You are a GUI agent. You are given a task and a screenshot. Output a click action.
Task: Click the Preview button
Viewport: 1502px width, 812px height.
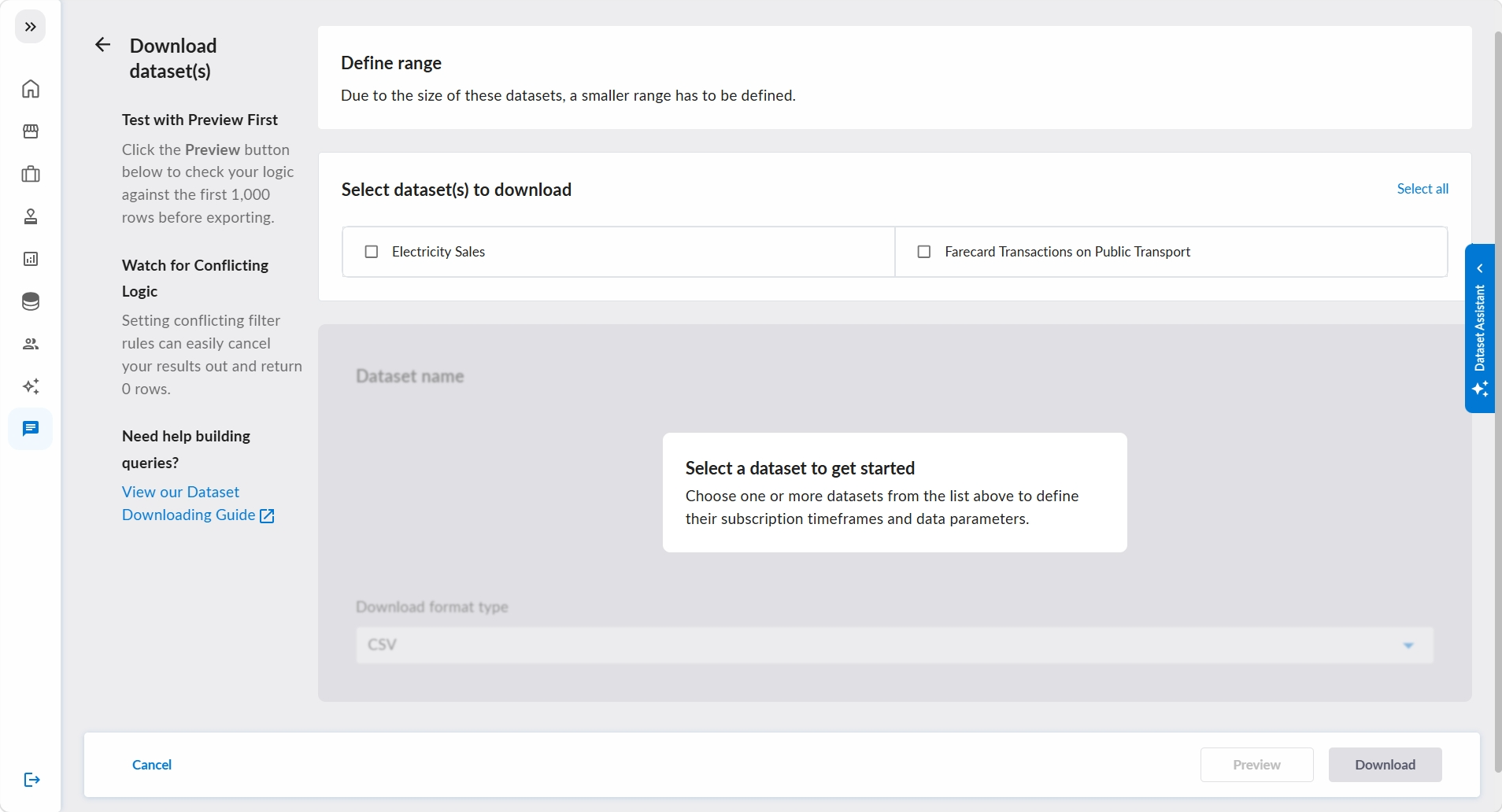pyautogui.click(x=1256, y=765)
